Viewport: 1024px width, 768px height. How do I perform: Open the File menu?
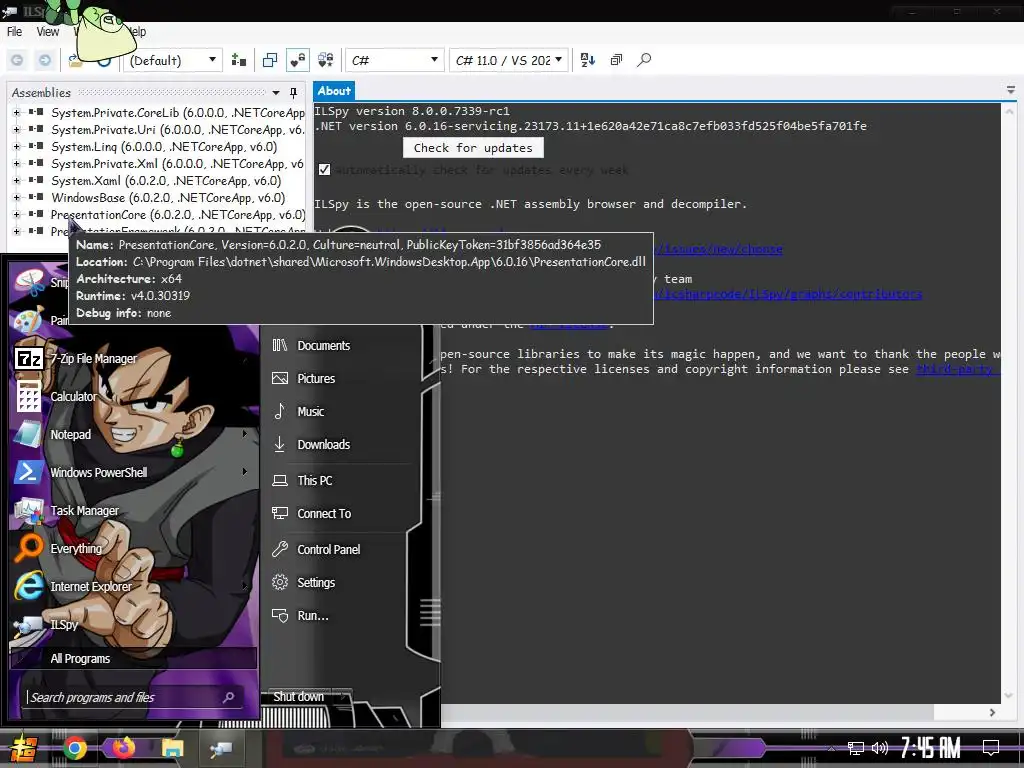click(x=14, y=31)
